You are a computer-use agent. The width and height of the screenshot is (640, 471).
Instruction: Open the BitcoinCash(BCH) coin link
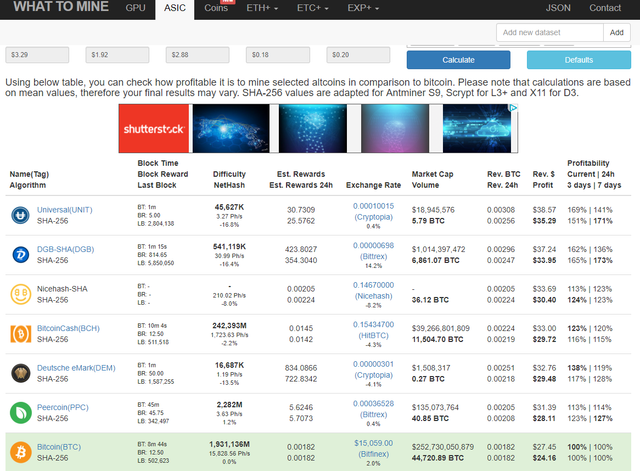click(68, 329)
